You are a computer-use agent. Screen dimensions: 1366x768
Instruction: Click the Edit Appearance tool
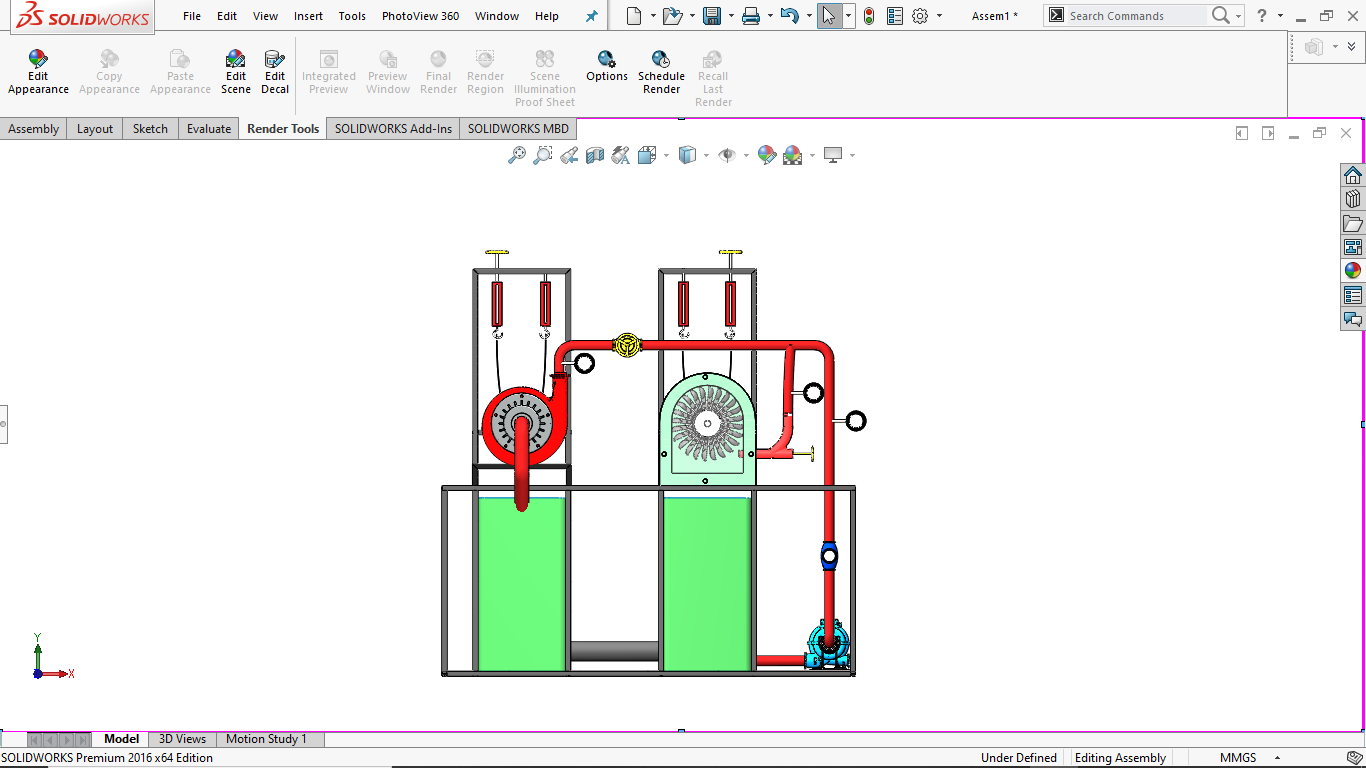(38, 72)
